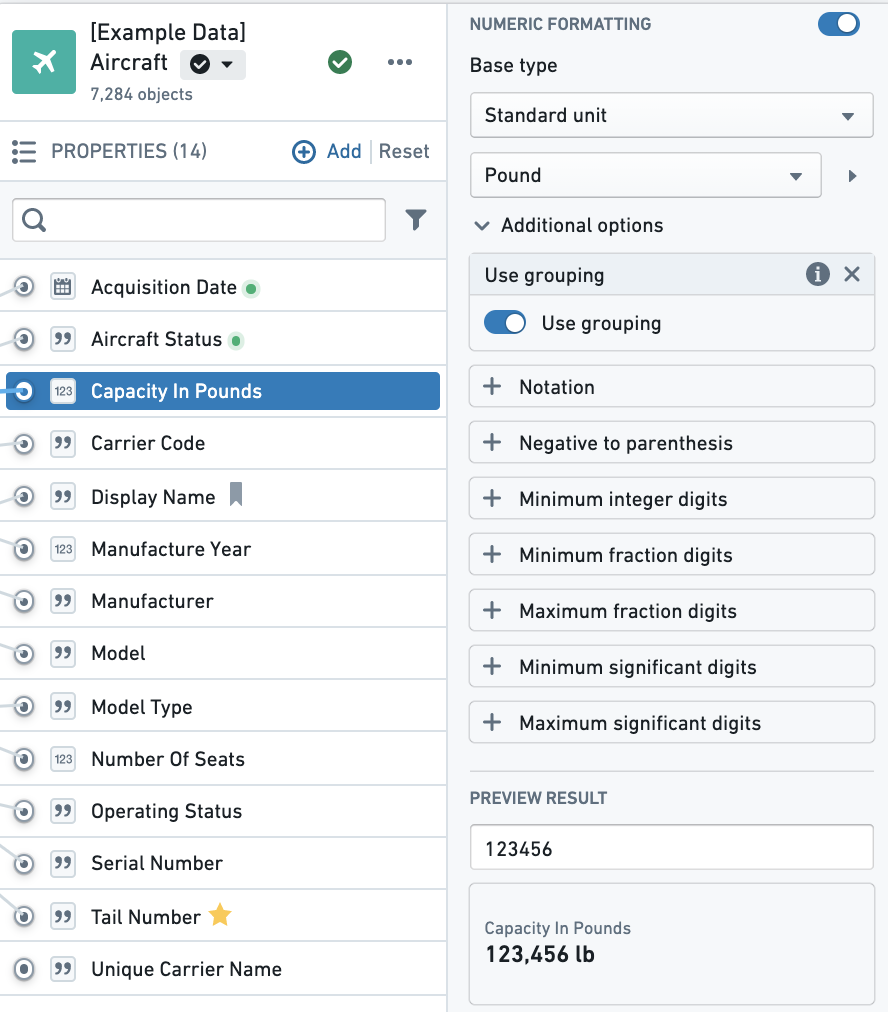Click the green Aircraft airplane icon
The height and width of the screenshot is (1012, 888).
click(x=44, y=62)
